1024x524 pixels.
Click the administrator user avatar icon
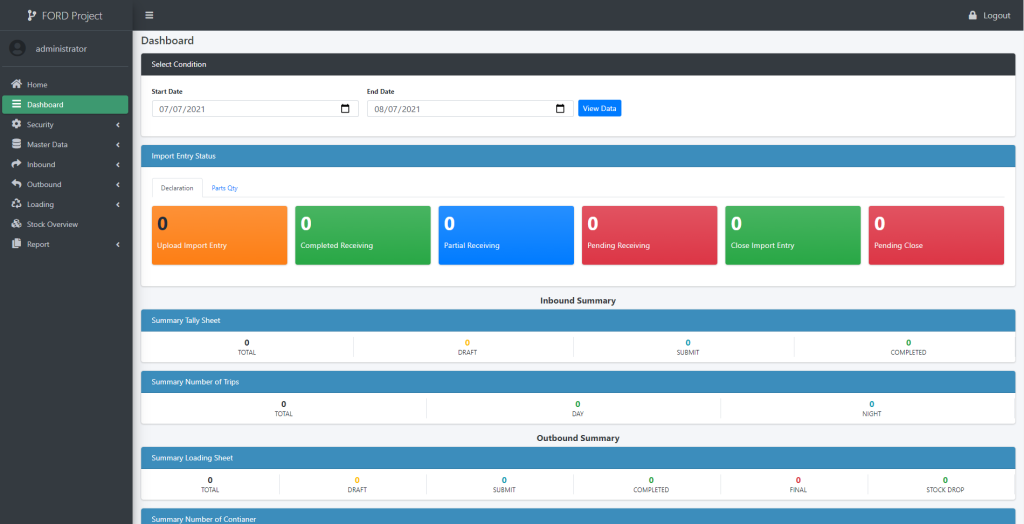coord(18,48)
